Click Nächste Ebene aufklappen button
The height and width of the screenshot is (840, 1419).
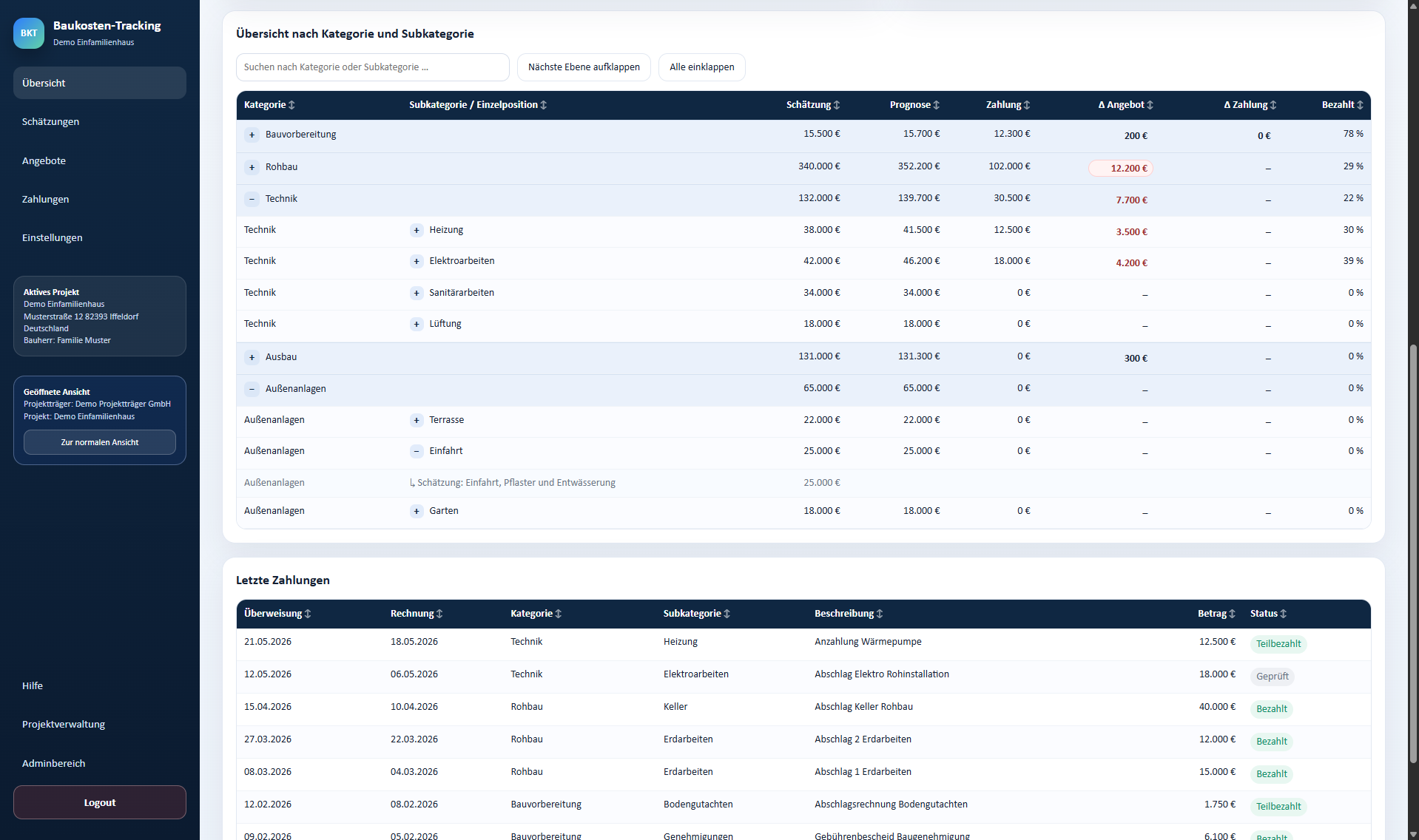(x=584, y=67)
